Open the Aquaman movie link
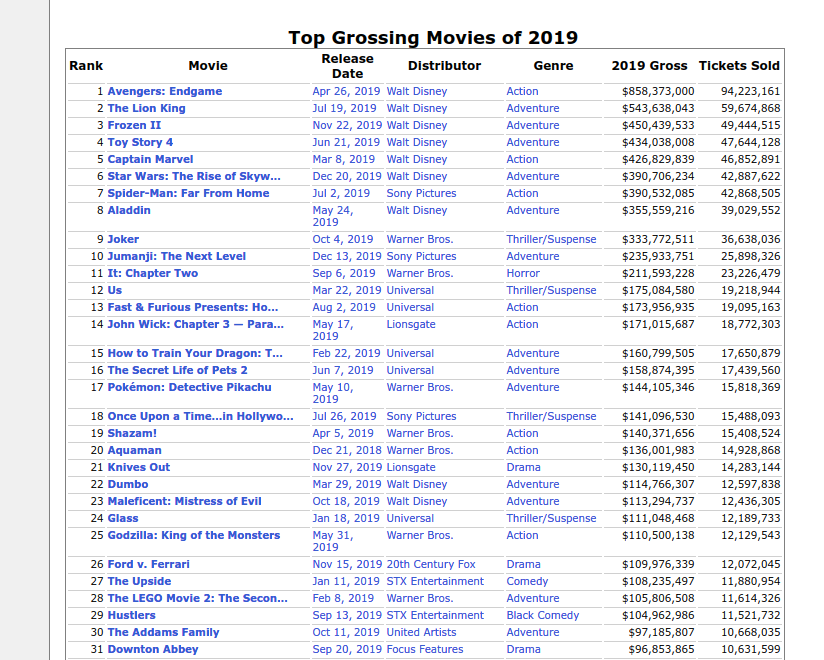The image size is (824, 660). [135, 450]
